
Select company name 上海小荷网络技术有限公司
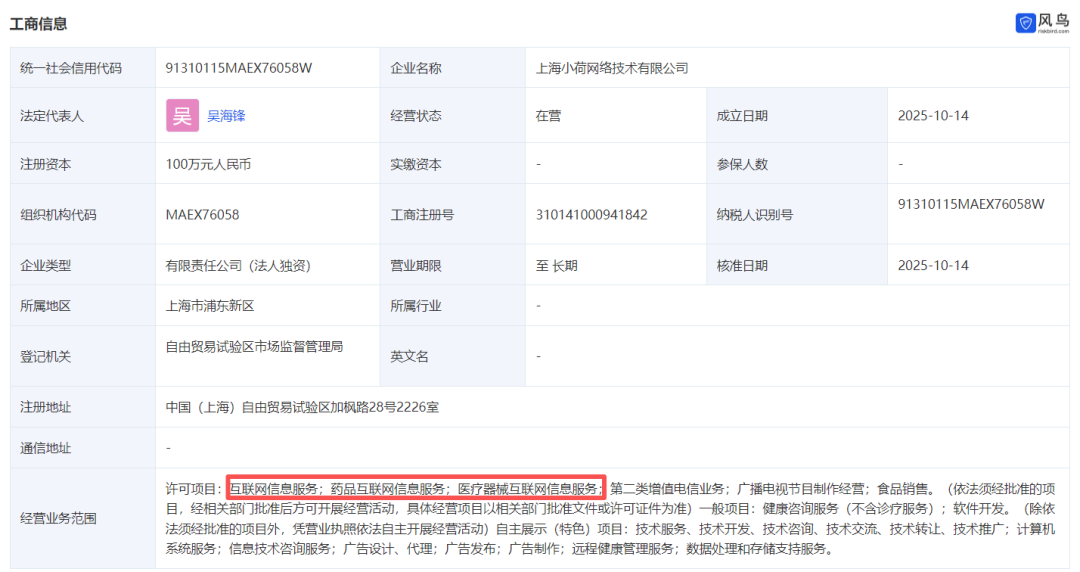click(x=612, y=68)
